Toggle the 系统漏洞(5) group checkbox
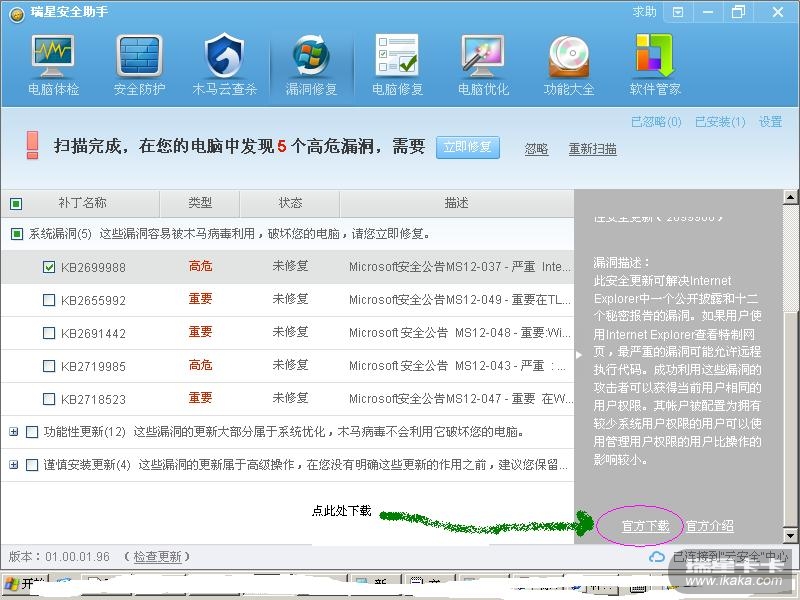Screen dimensions: 800x600 coord(17,234)
